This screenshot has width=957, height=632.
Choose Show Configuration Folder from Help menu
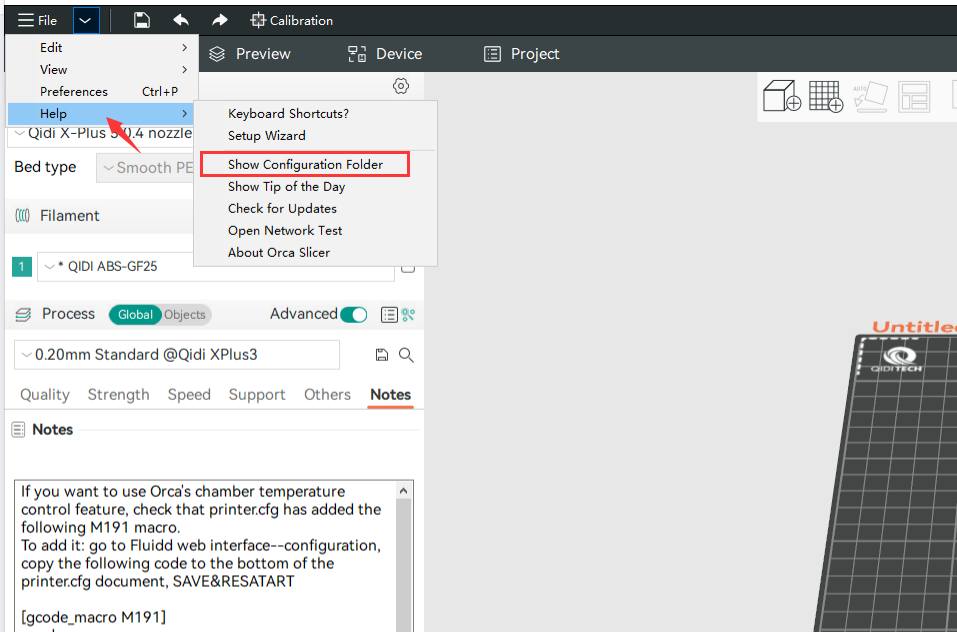tap(305, 164)
